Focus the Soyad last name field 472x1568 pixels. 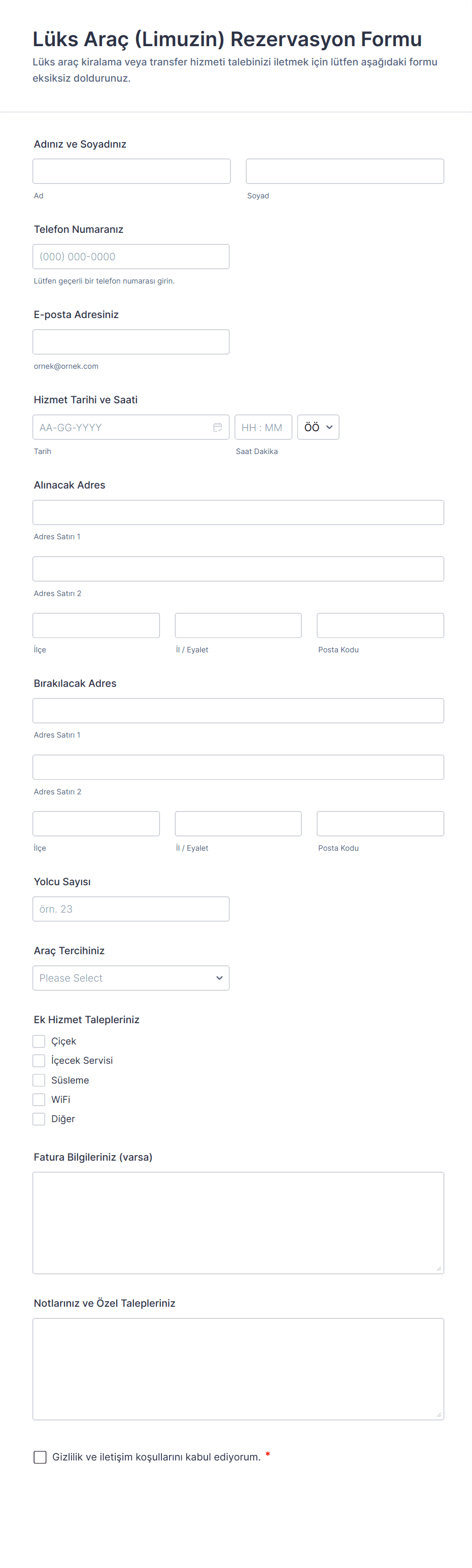coord(345,171)
